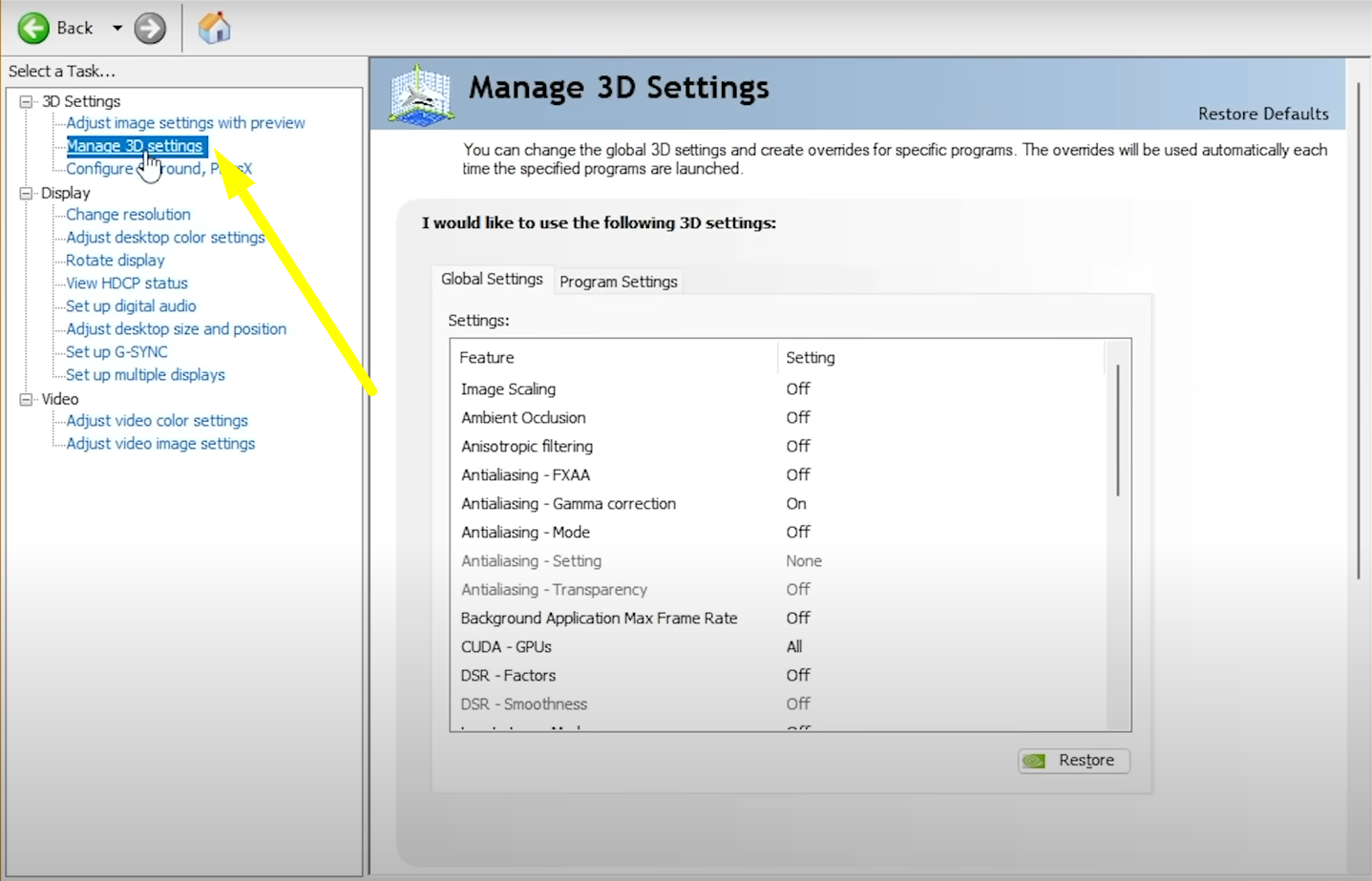Click the Feature column header

[614, 358]
